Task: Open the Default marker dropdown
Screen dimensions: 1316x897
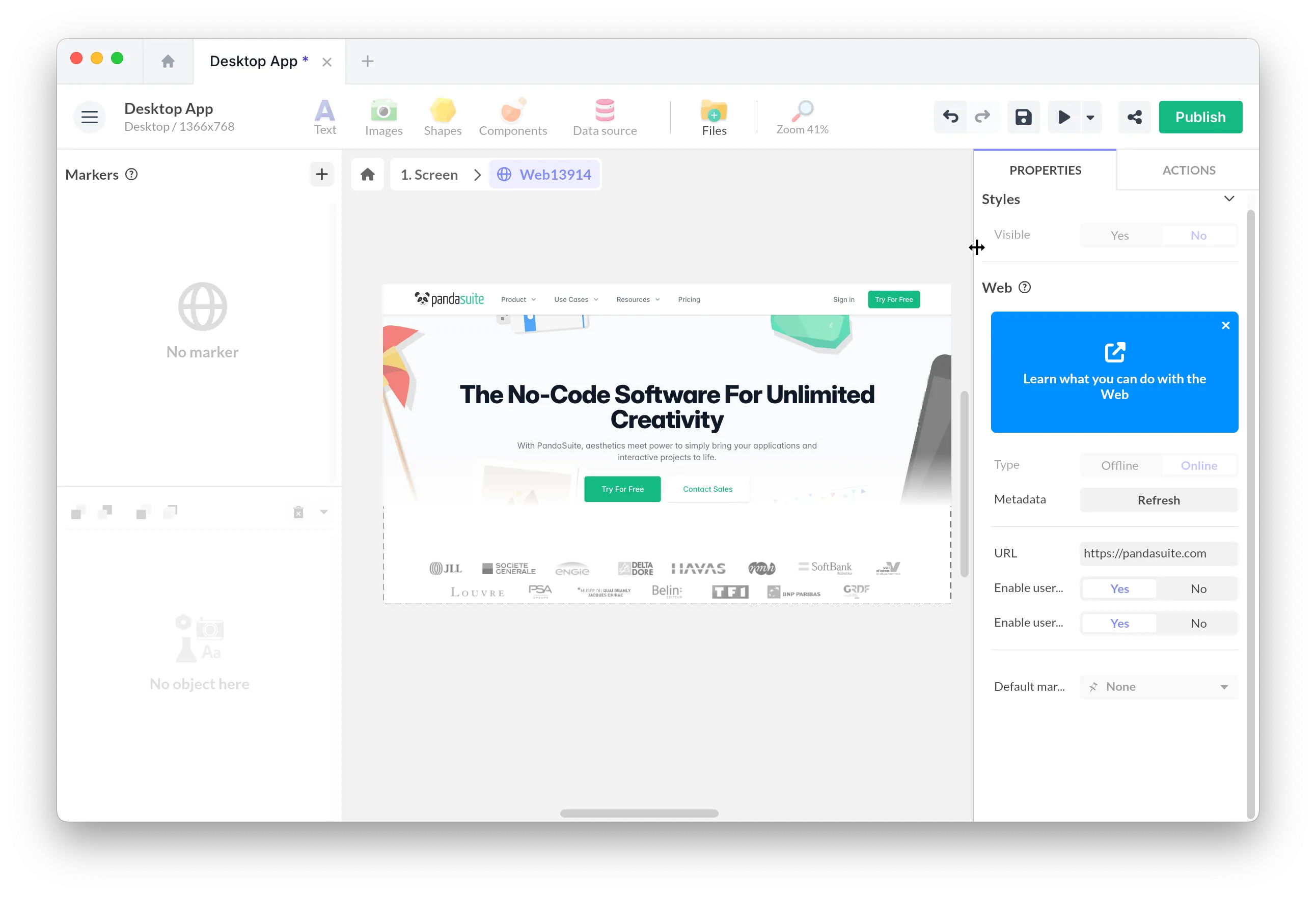Action: (x=1158, y=686)
